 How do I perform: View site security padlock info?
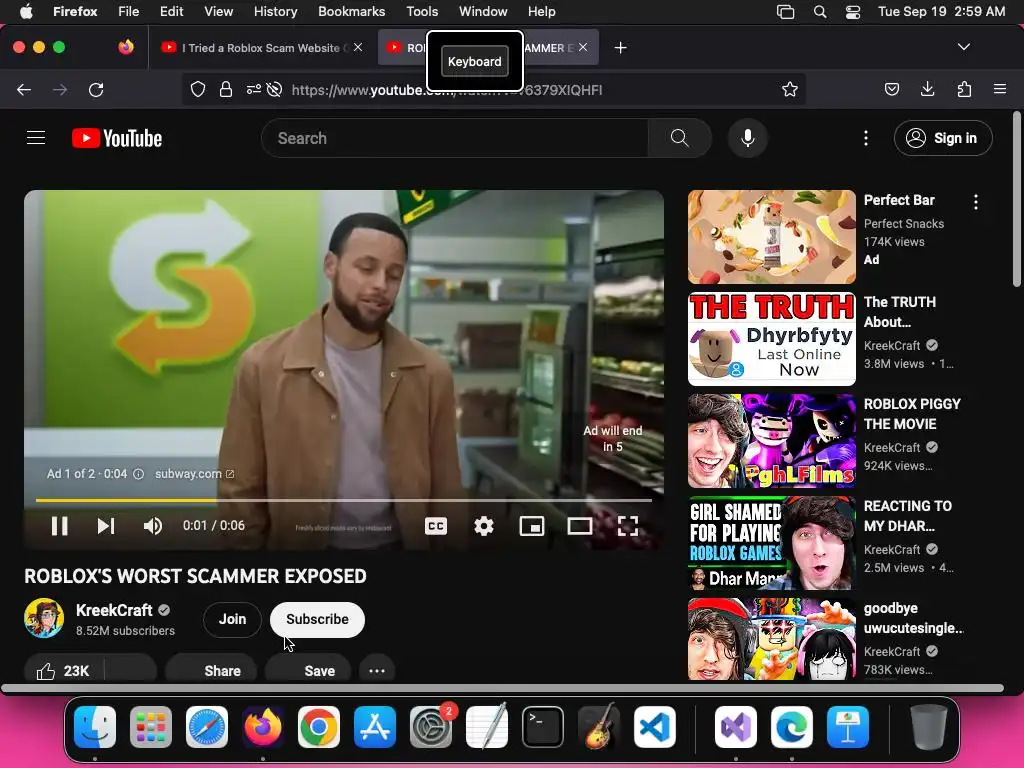point(226,89)
